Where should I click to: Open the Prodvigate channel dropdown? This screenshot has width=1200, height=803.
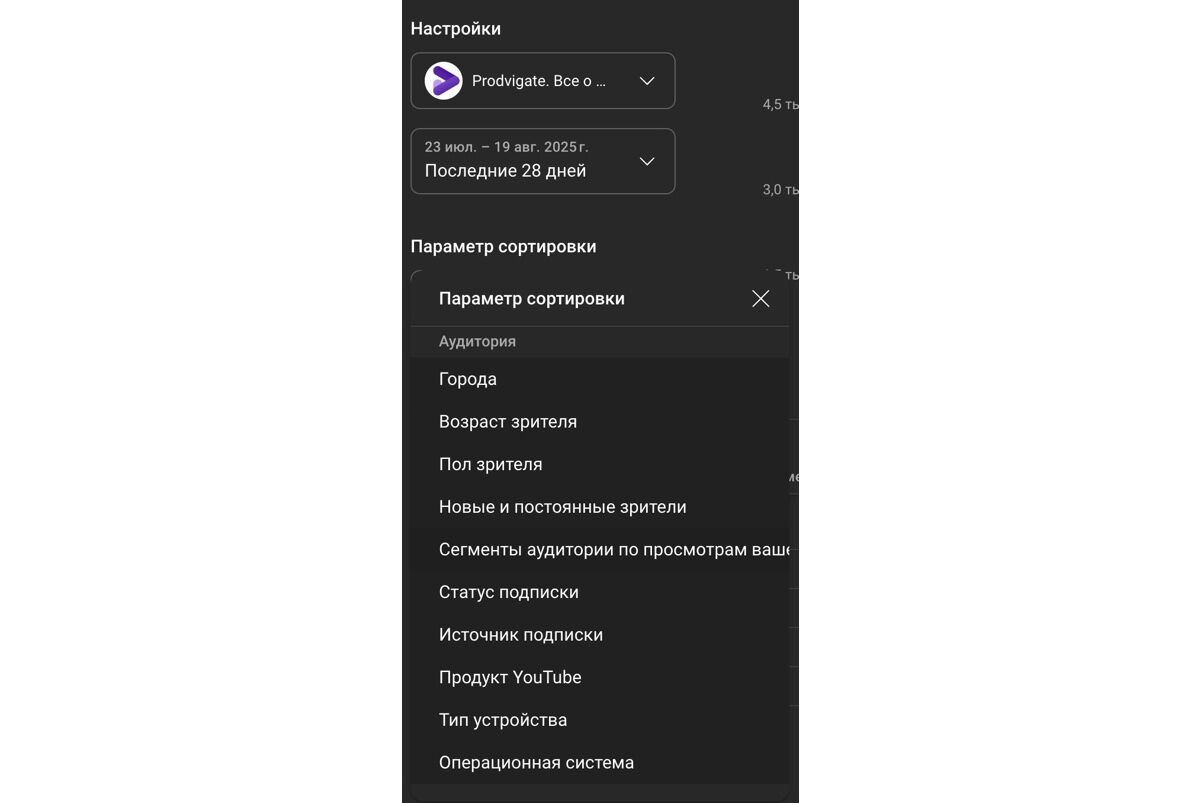point(543,81)
